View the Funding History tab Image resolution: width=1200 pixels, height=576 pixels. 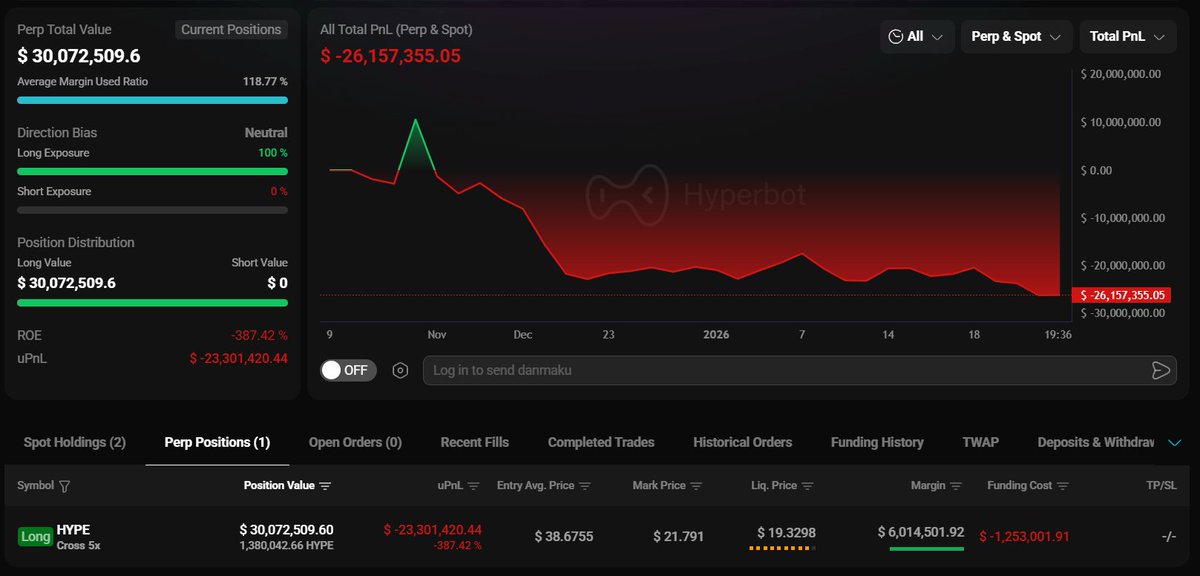(877, 442)
